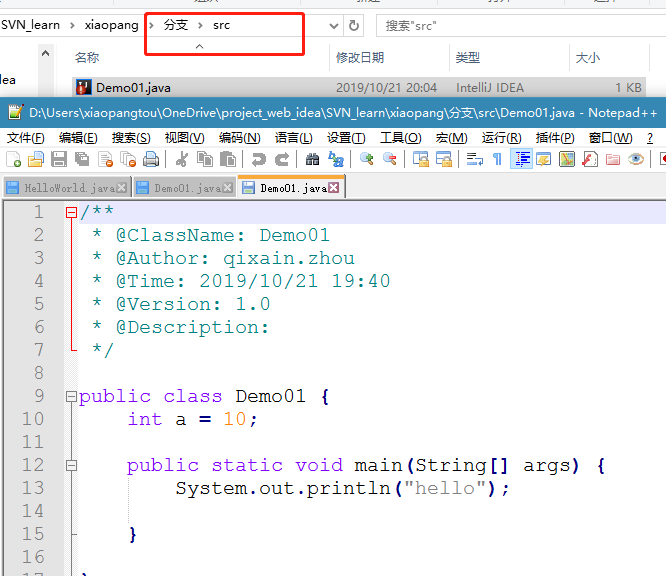The width and height of the screenshot is (666, 576).
Task: Zoom in with green magnifier icon
Action: 367,160
